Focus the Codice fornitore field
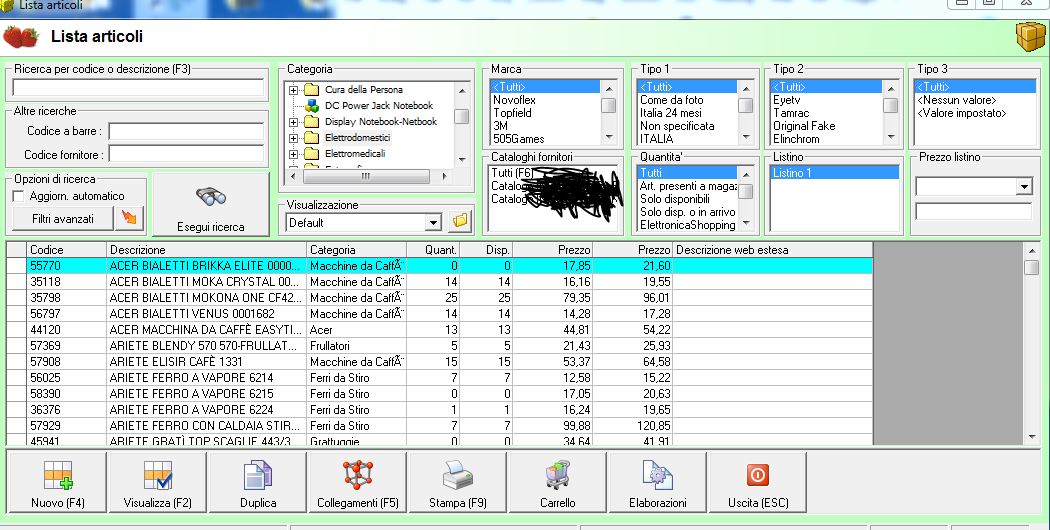The height and width of the screenshot is (530, 1050). 186,155
